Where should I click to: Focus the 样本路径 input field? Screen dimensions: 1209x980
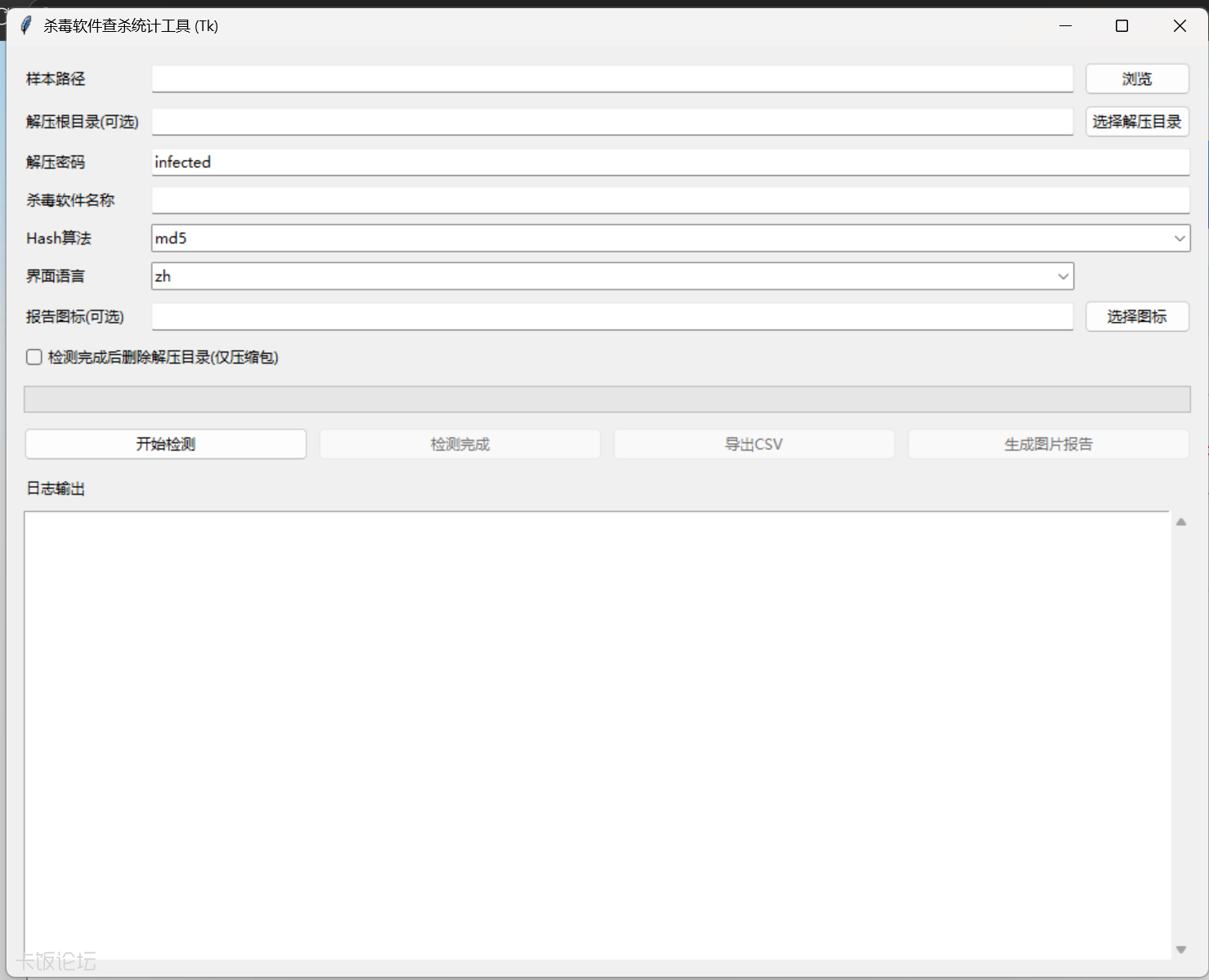[612, 79]
